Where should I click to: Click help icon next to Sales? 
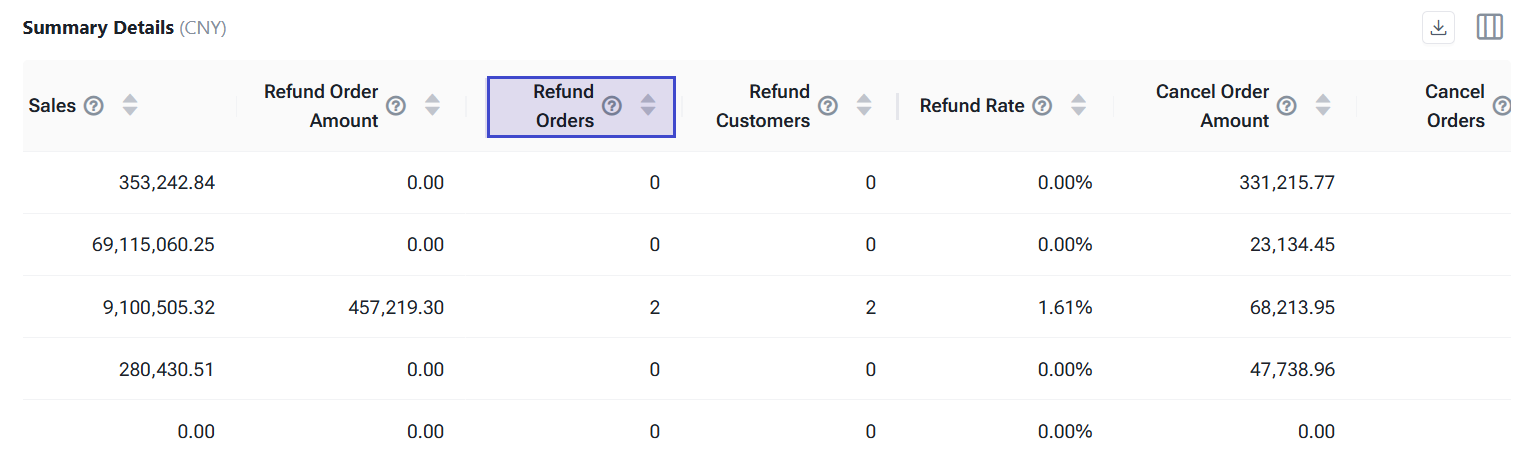click(94, 106)
